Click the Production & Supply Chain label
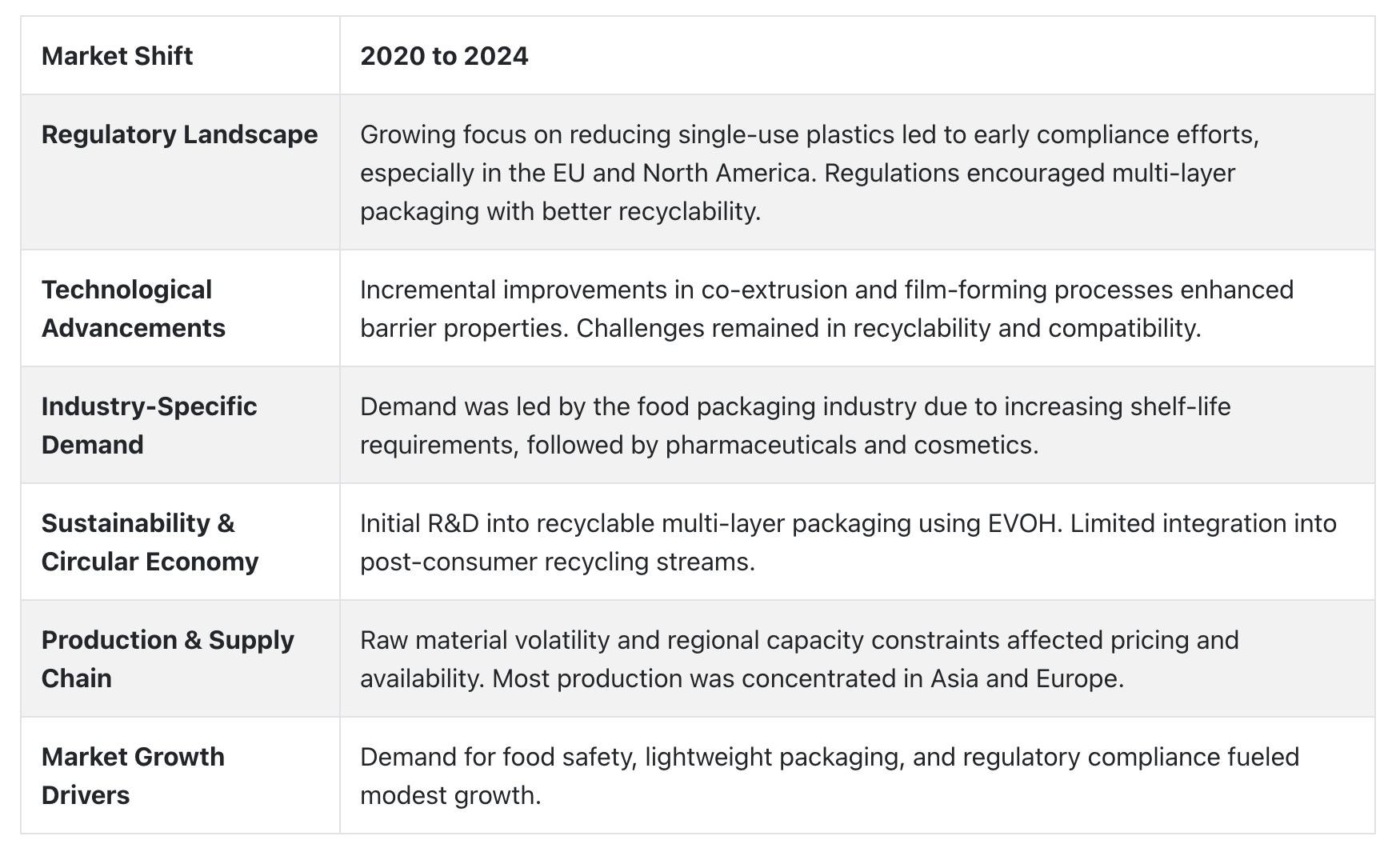1400x848 pixels. 168,659
